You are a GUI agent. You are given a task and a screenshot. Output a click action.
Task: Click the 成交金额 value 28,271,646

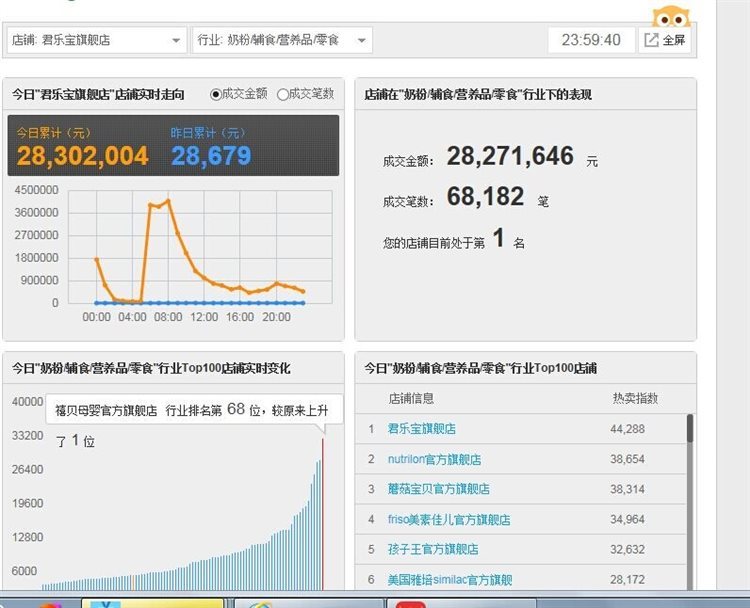coord(510,156)
